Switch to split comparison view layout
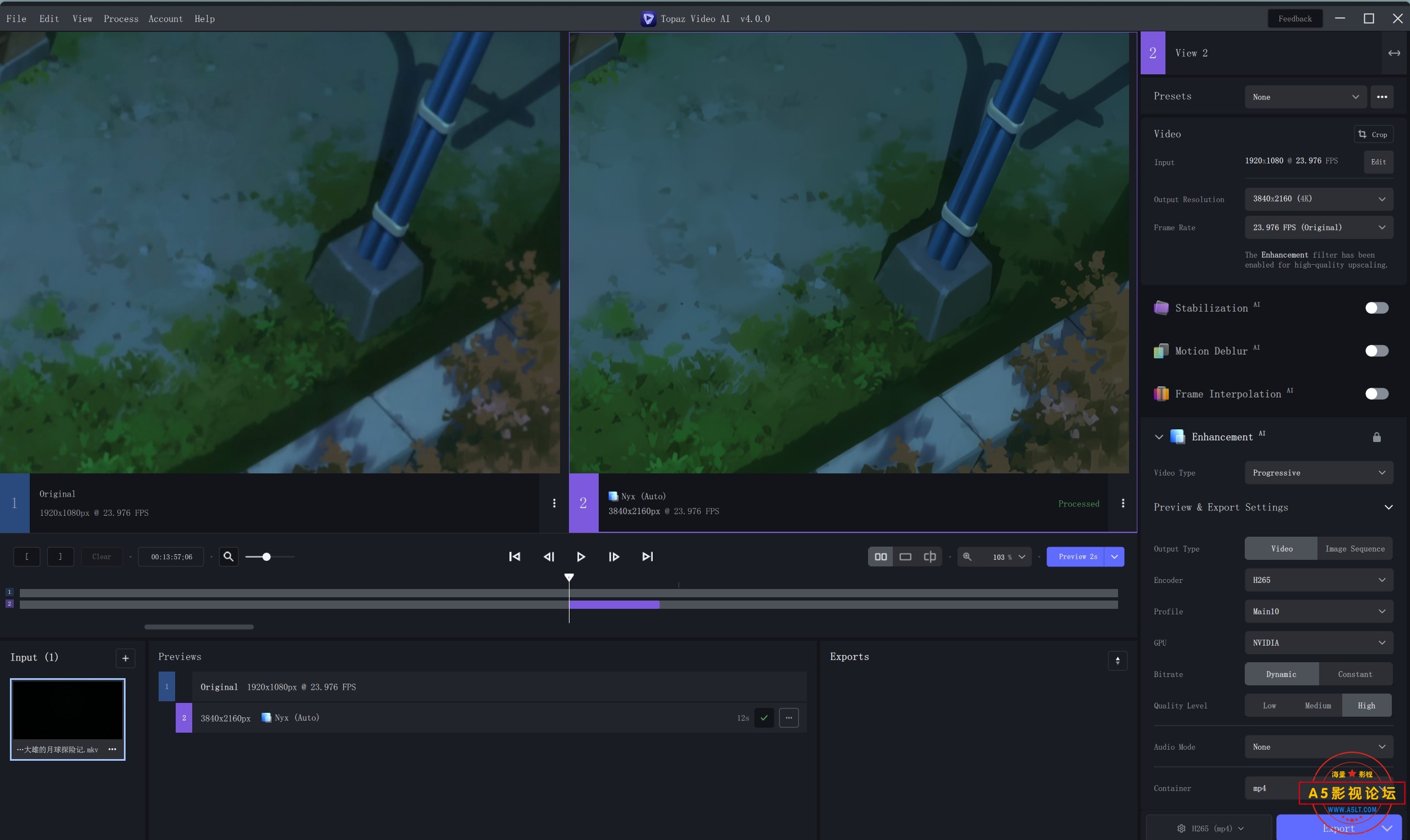 click(x=929, y=557)
